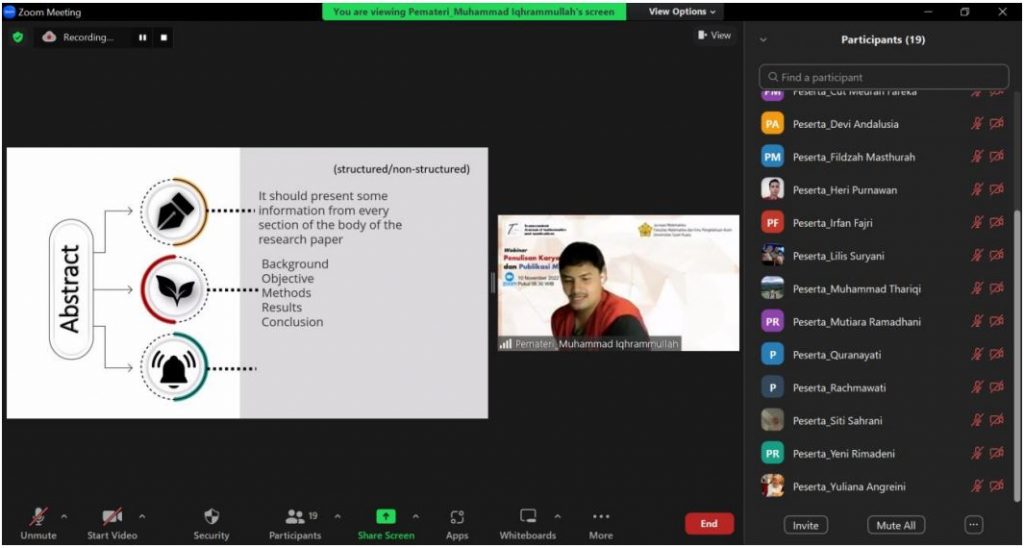
Task: Click the Find a participant search field
Action: (883, 77)
